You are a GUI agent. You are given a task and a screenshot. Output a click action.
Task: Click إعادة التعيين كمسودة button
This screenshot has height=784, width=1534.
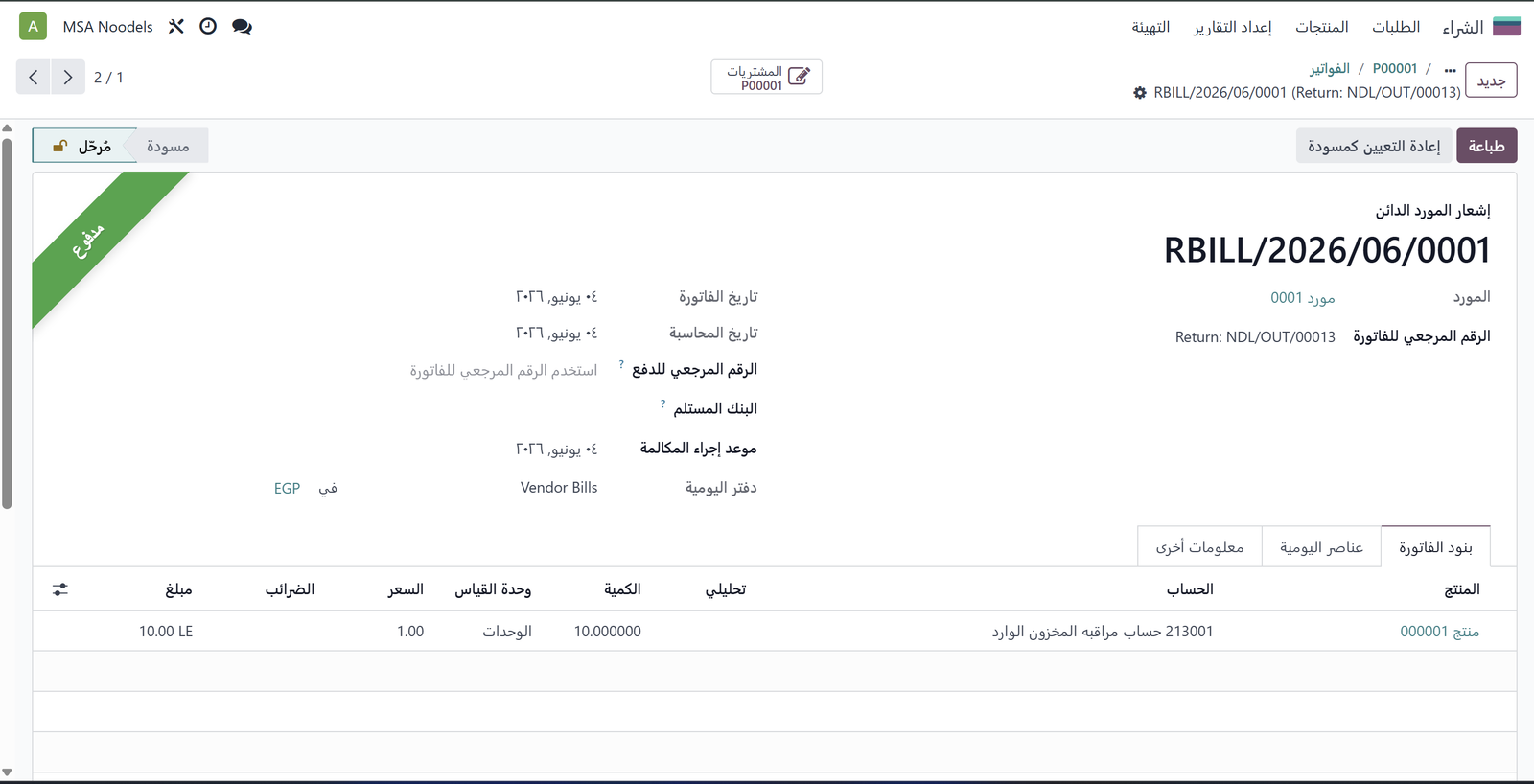click(1374, 146)
